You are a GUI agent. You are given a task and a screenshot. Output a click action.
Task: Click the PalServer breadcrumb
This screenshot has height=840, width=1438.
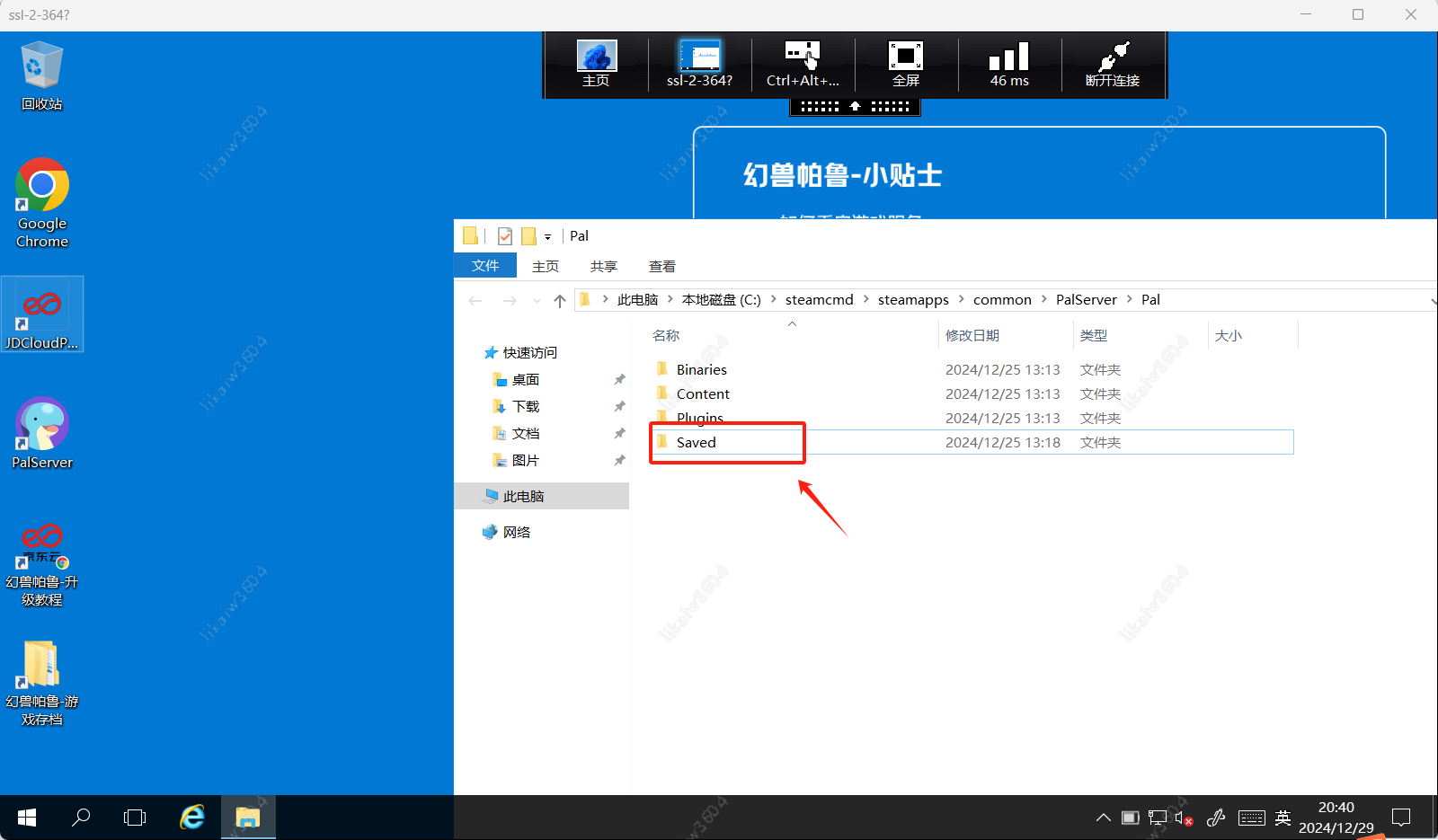coord(1087,300)
